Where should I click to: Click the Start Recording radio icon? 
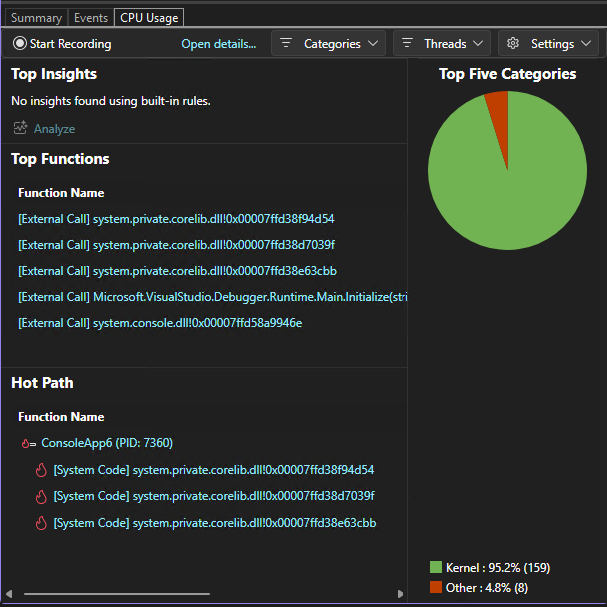click(20, 44)
